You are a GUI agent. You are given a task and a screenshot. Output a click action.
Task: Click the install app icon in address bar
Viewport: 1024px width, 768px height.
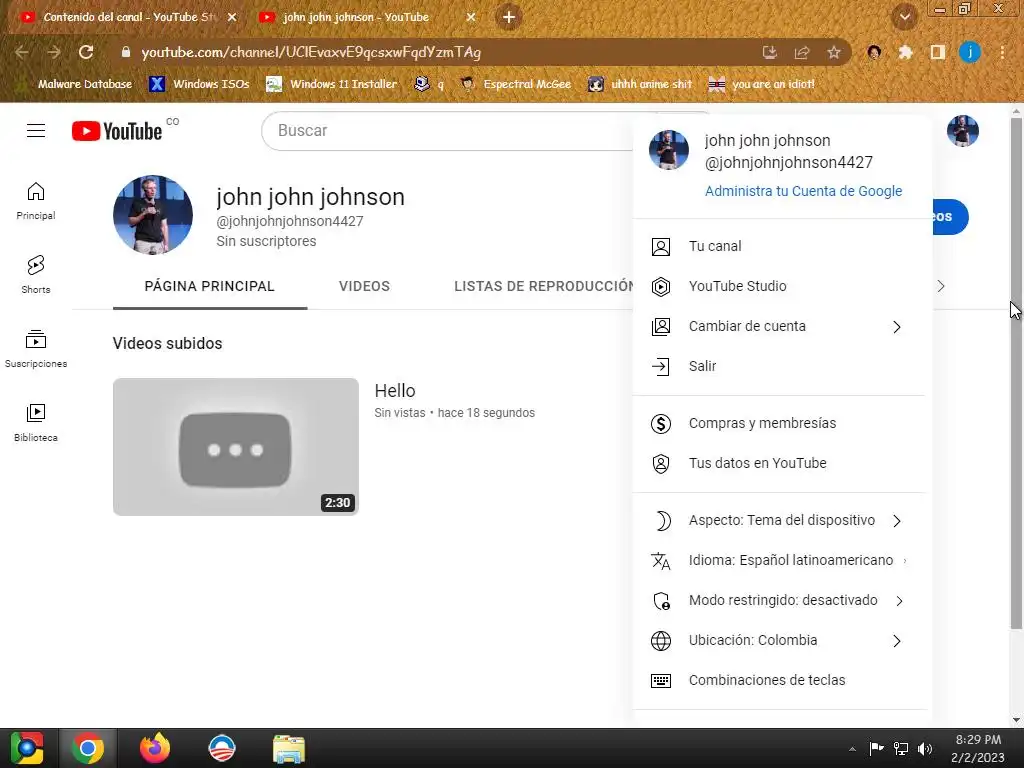point(770,52)
